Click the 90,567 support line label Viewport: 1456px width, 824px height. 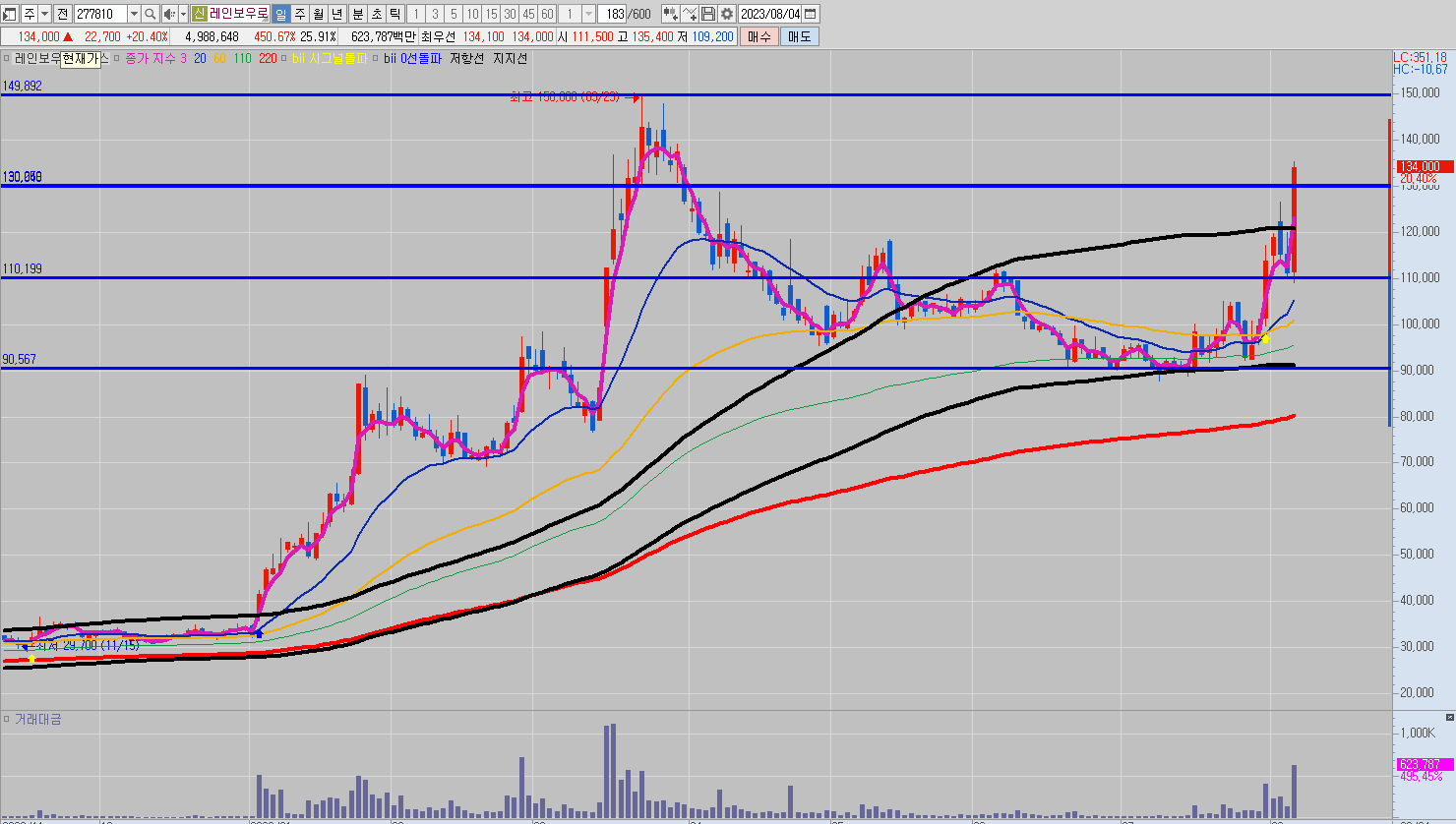(20, 359)
